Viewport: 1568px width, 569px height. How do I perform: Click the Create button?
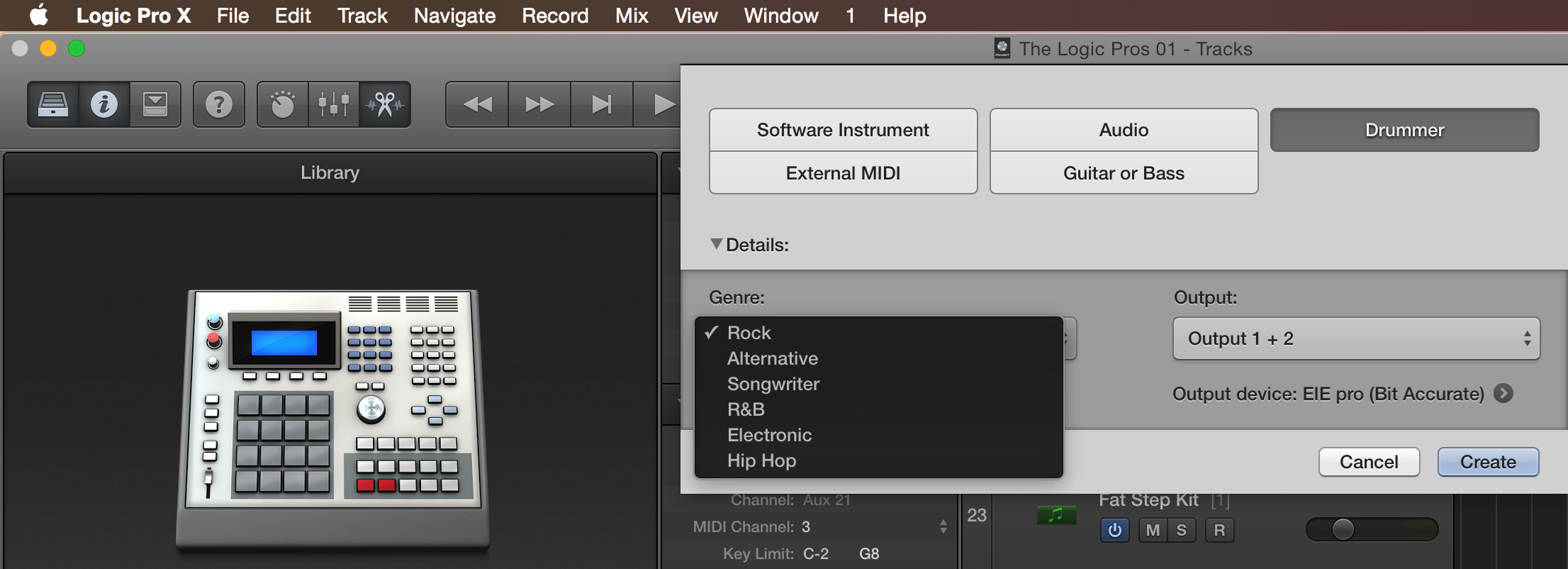click(1488, 462)
